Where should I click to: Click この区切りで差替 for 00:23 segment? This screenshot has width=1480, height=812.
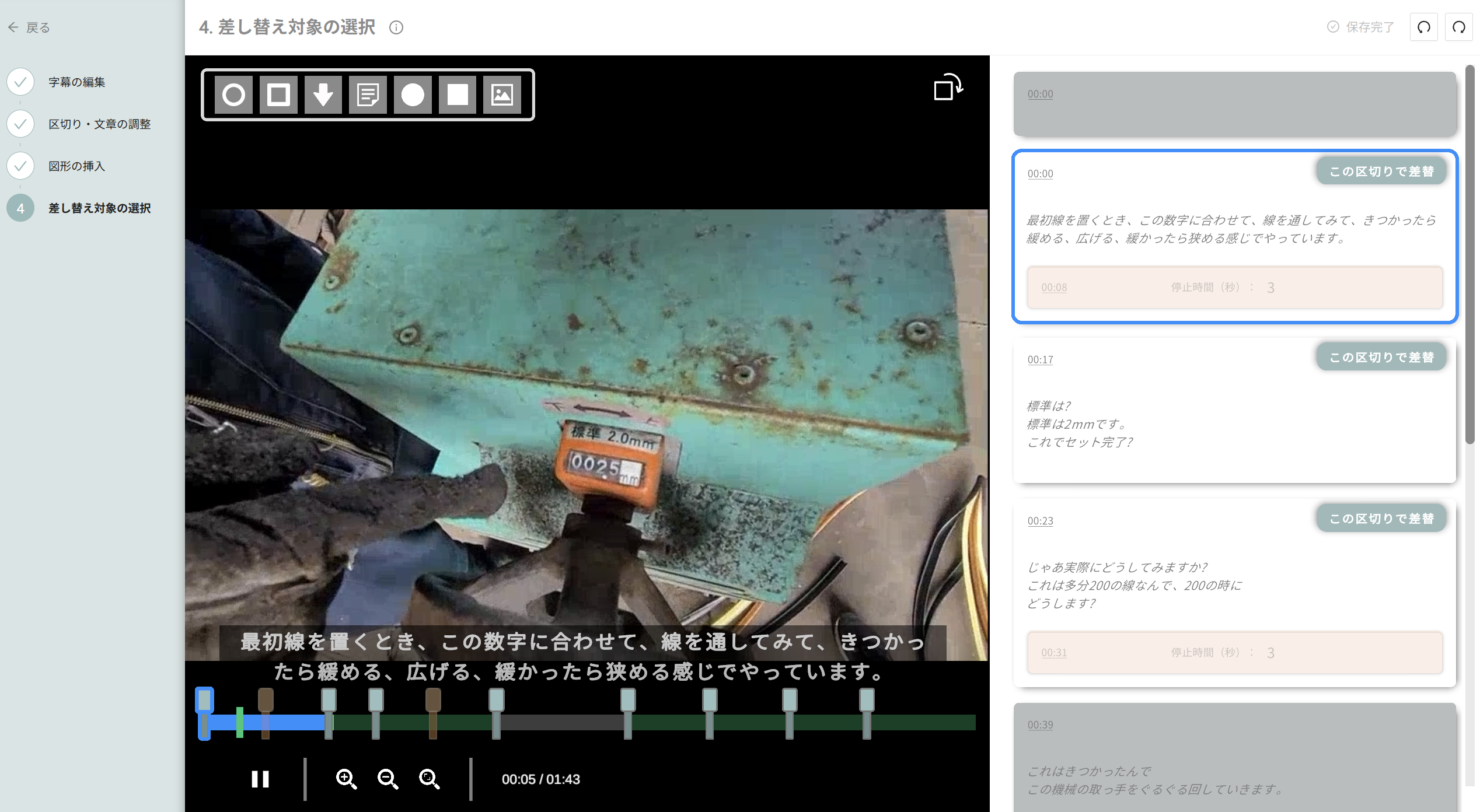click(1381, 519)
